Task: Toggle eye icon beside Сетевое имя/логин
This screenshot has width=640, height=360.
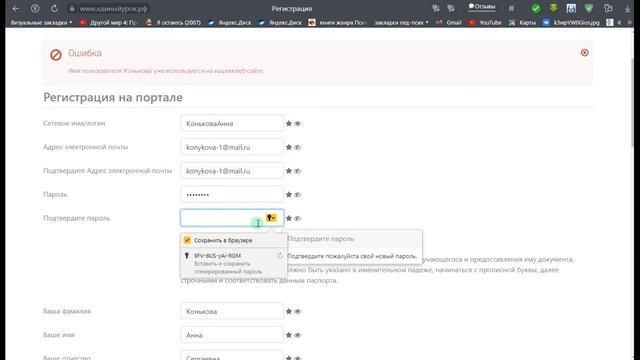Action: point(298,123)
